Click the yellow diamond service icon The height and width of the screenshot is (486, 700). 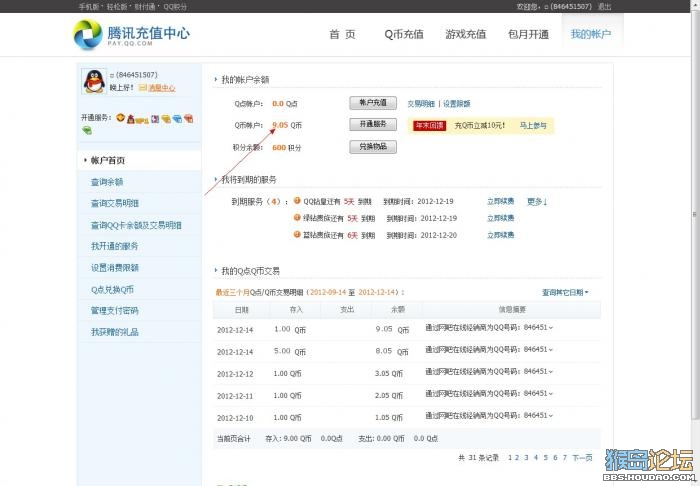[166, 119]
